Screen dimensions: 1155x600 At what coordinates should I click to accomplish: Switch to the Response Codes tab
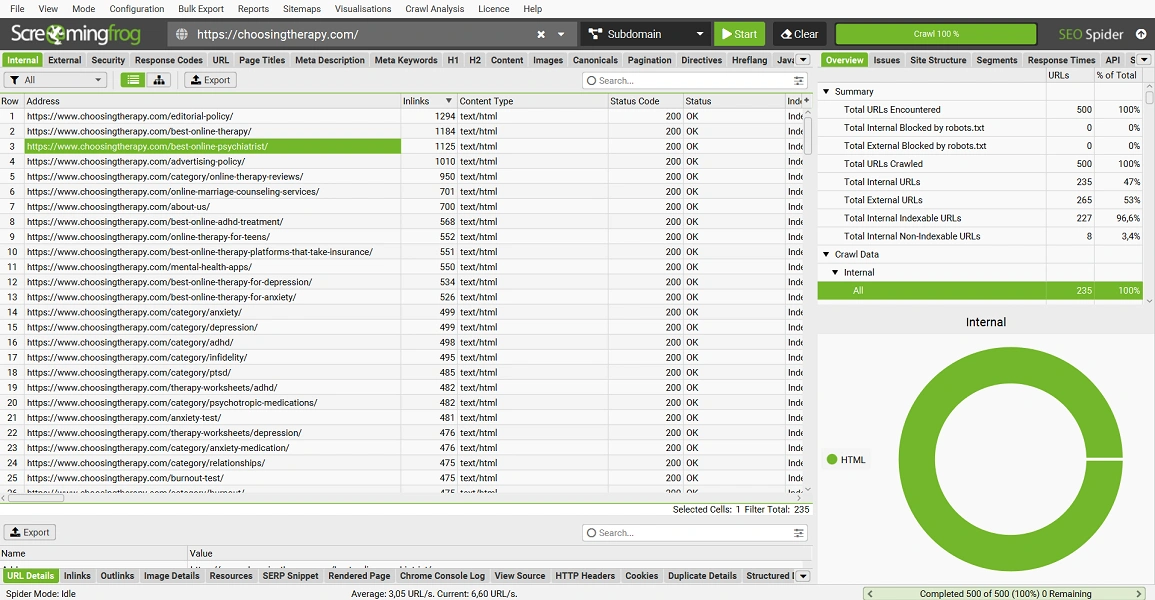[169, 60]
